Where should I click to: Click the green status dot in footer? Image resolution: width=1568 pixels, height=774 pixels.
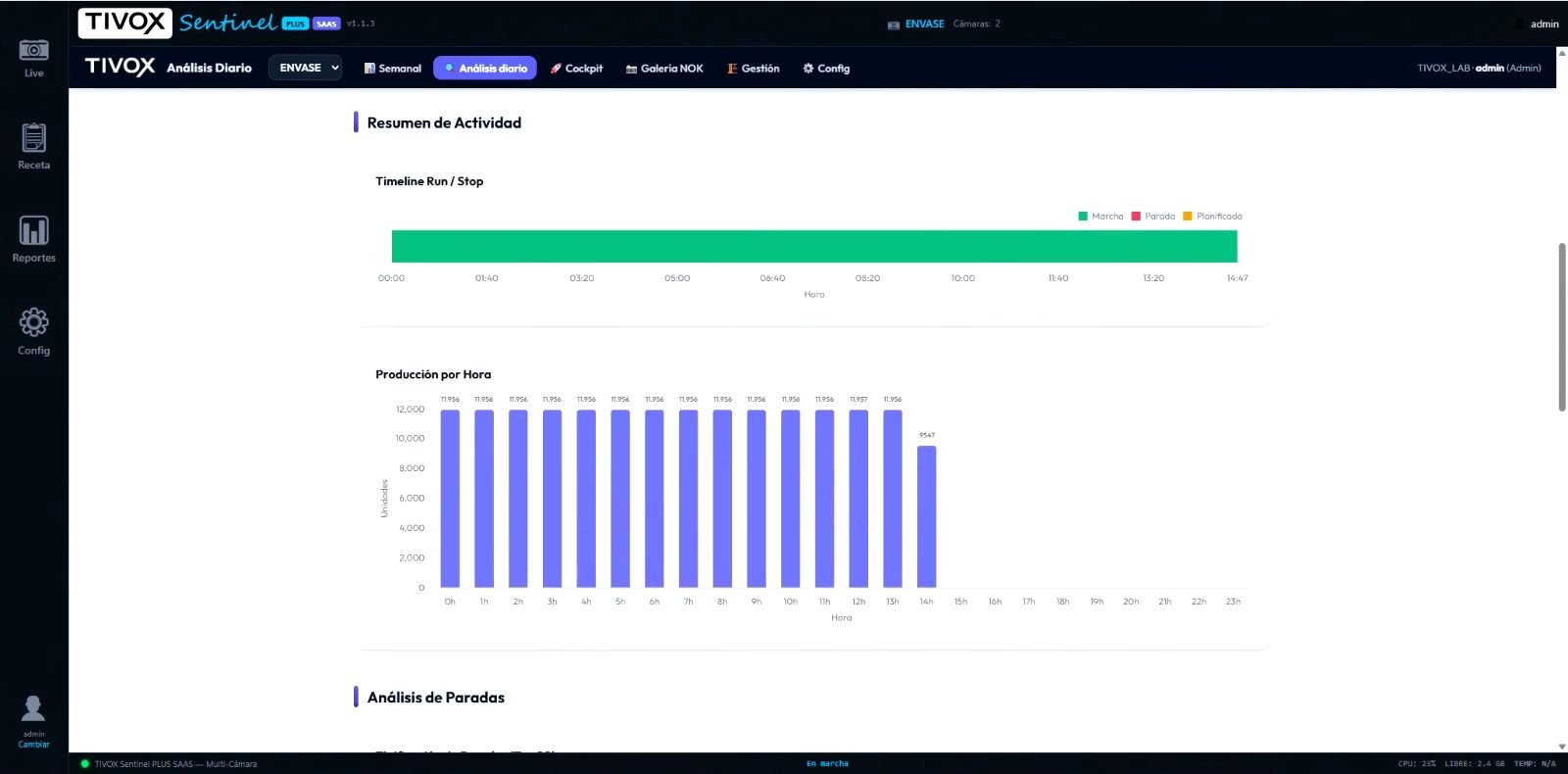[x=84, y=764]
